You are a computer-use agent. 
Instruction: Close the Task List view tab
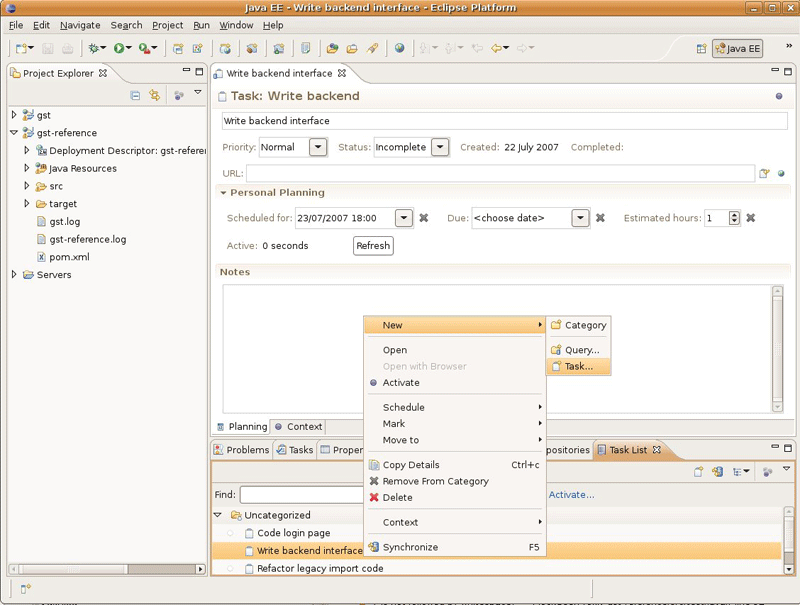tap(657, 449)
